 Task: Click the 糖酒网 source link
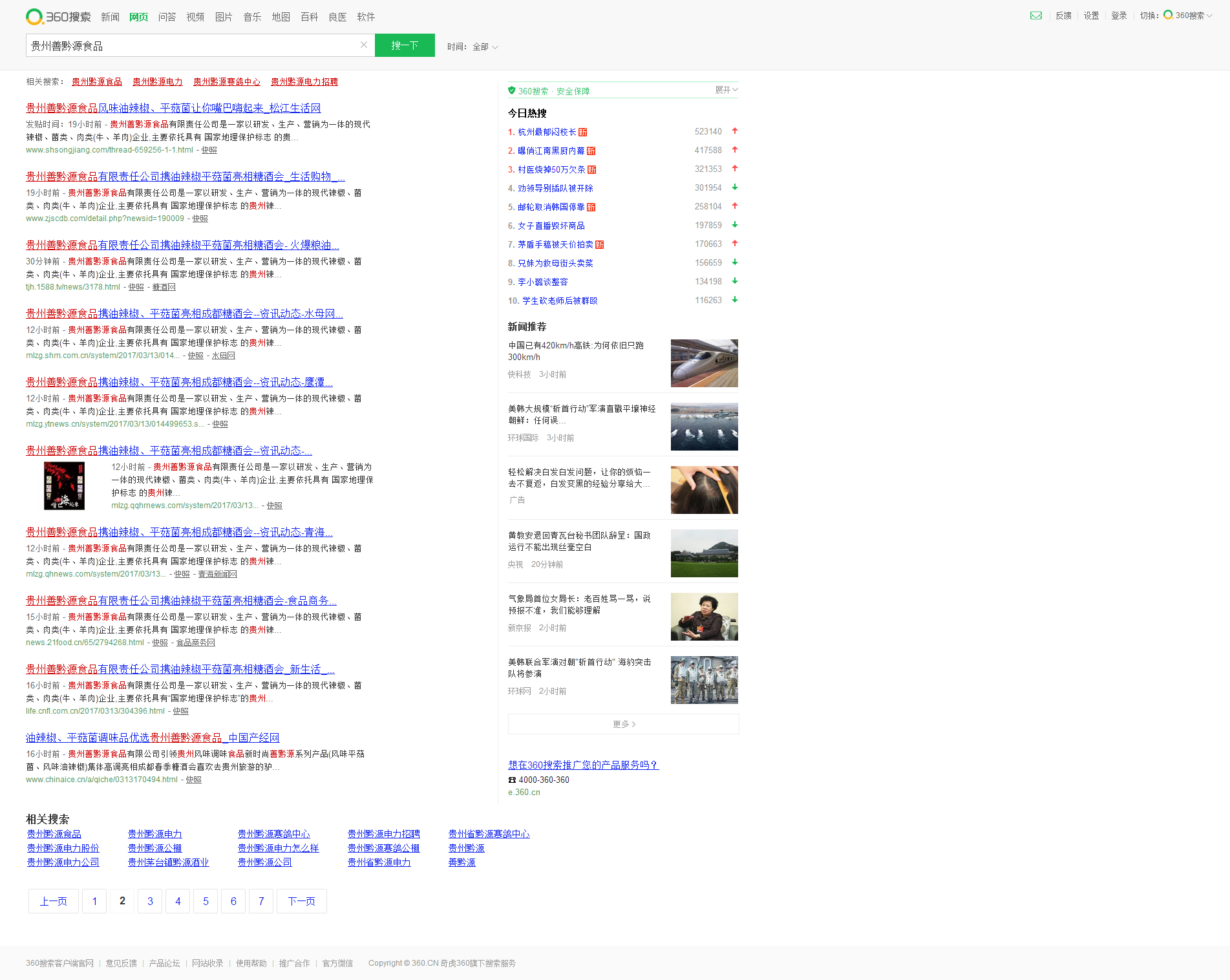click(164, 287)
